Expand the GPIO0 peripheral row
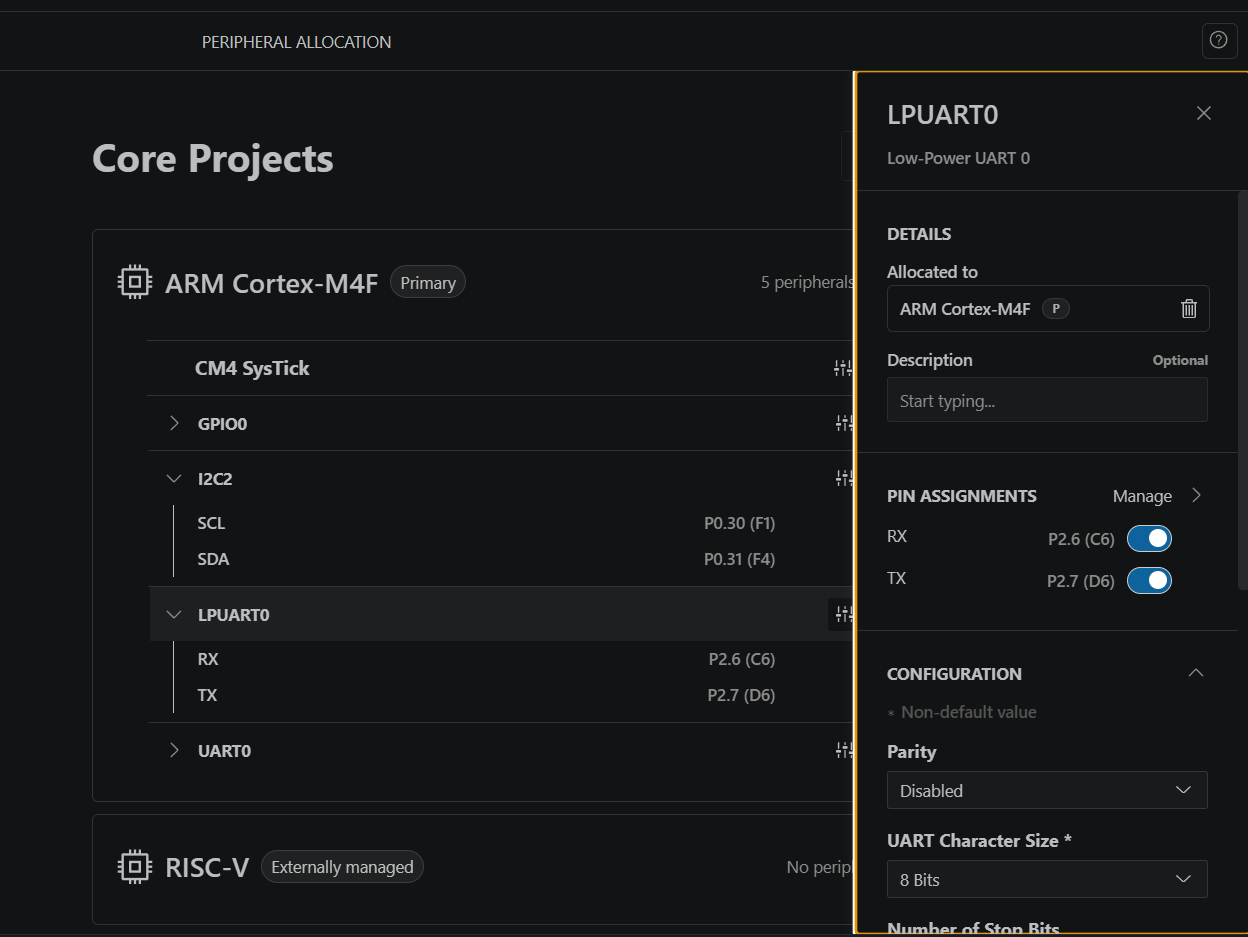The height and width of the screenshot is (937, 1248). click(x=174, y=424)
